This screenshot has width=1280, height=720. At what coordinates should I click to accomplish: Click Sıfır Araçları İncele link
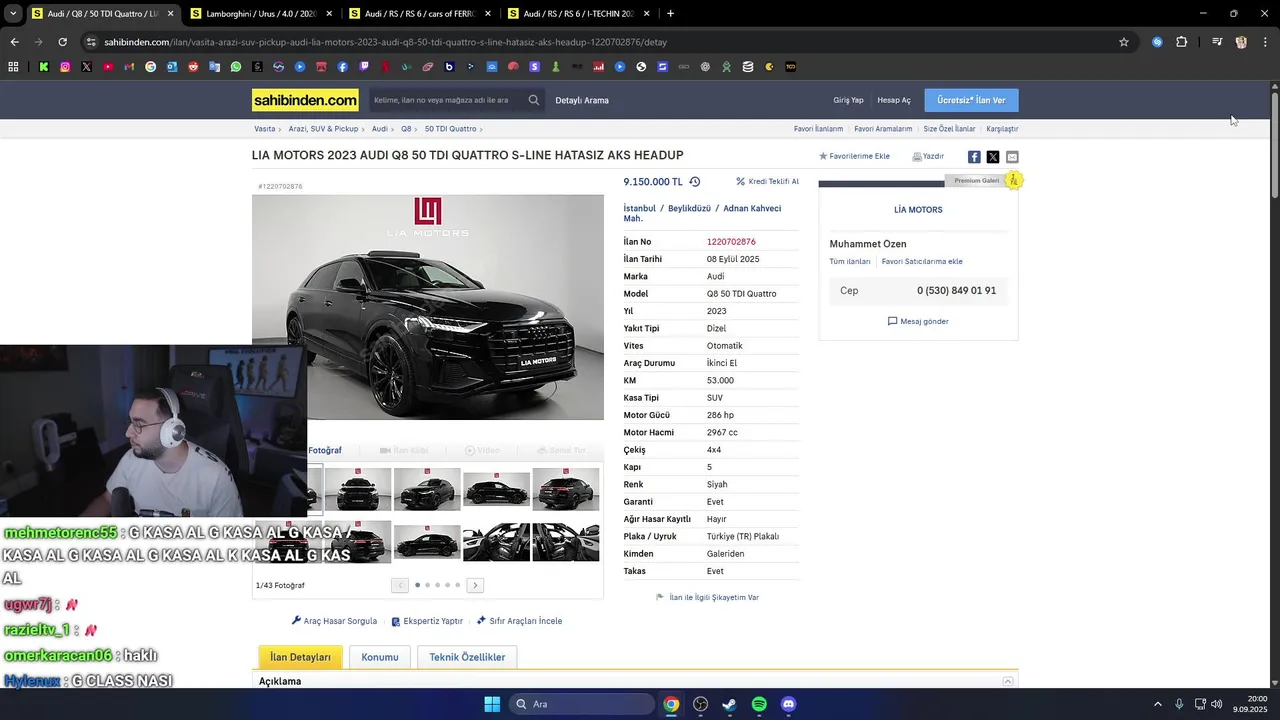519,621
